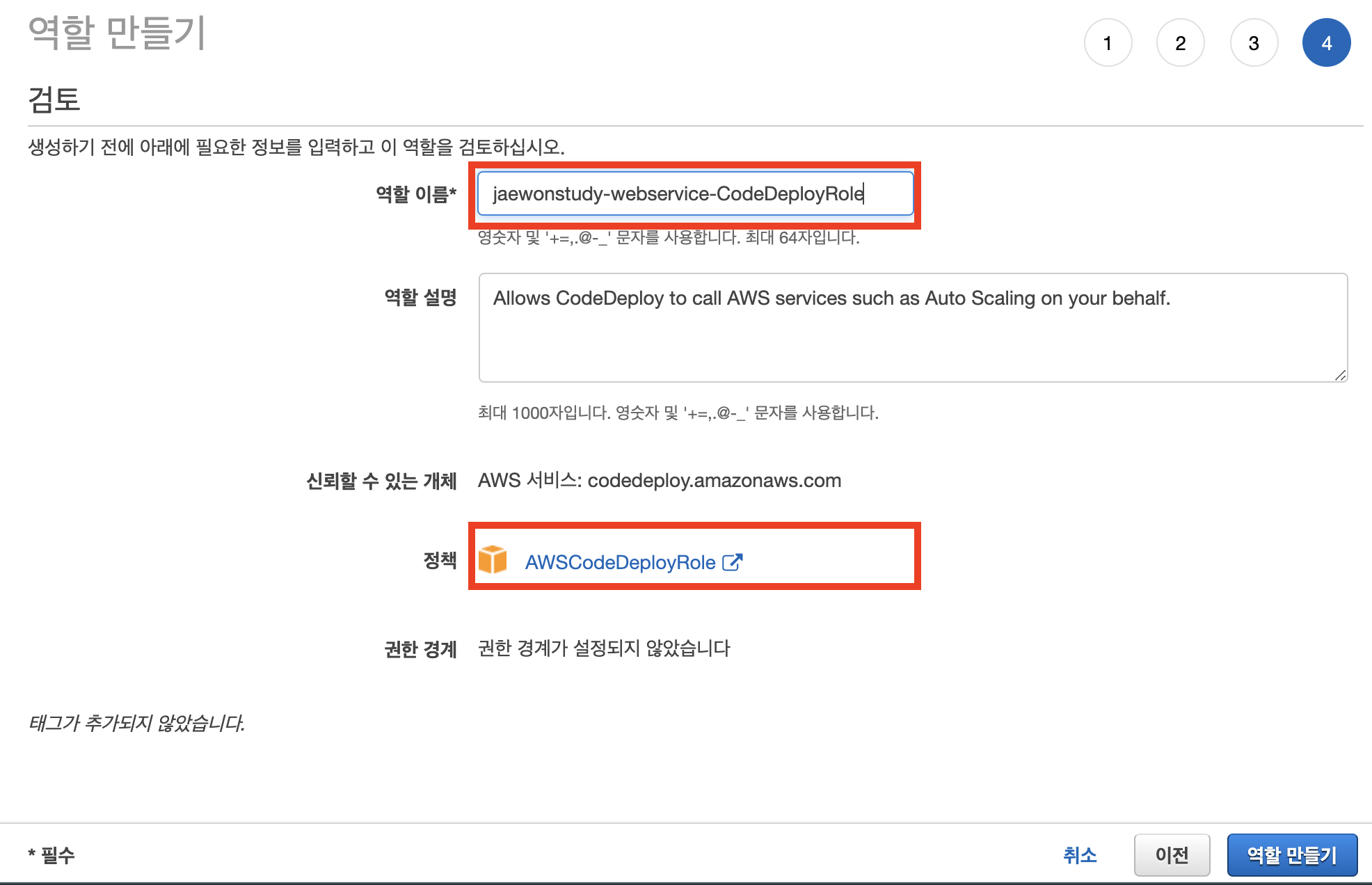
Task: Click the orange policy box icon
Action: click(493, 560)
